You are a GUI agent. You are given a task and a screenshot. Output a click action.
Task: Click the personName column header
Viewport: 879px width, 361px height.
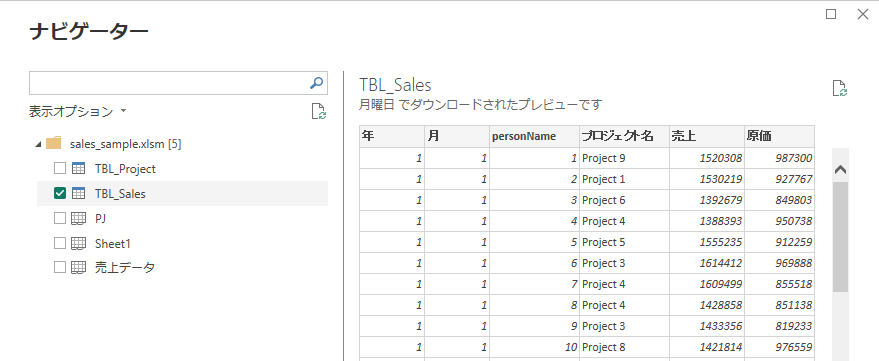(x=534, y=136)
